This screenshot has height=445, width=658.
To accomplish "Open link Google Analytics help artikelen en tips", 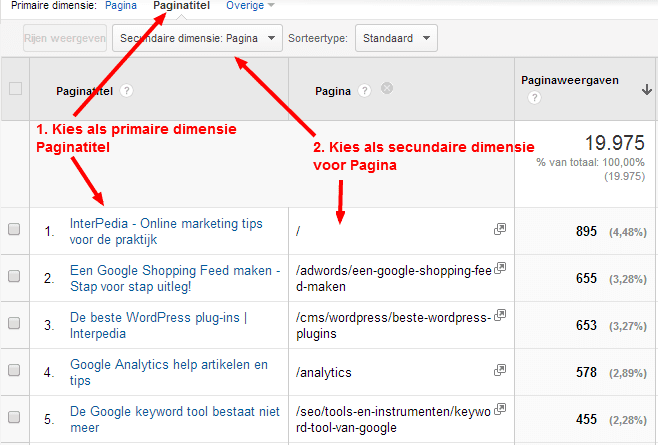I will [169, 372].
